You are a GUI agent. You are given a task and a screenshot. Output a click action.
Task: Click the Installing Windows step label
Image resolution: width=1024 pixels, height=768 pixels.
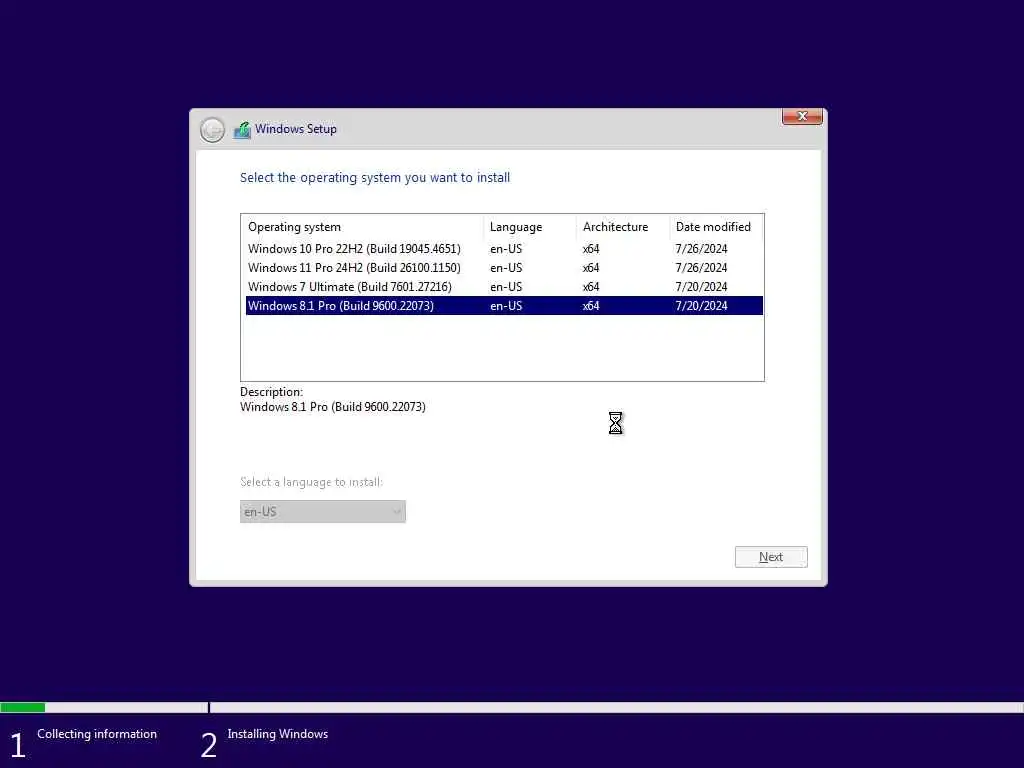pyautogui.click(x=278, y=734)
